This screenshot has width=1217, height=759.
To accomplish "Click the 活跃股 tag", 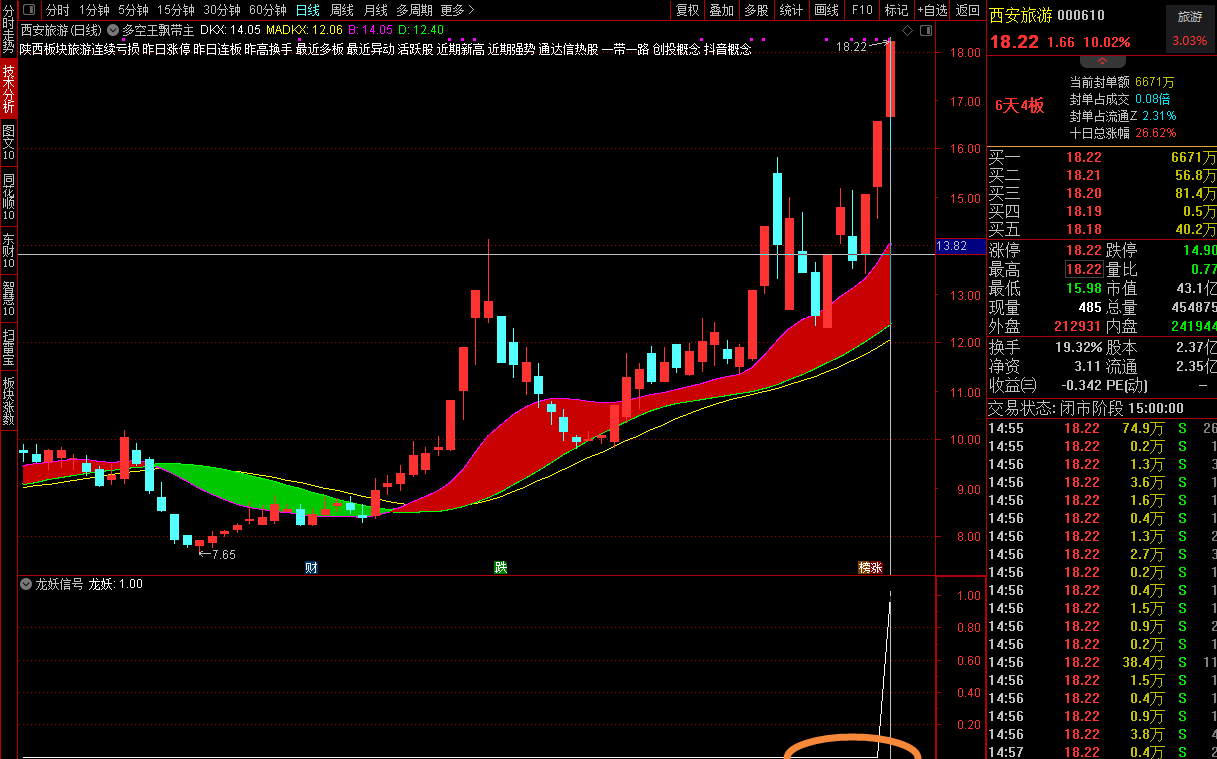I will (415, 48).
